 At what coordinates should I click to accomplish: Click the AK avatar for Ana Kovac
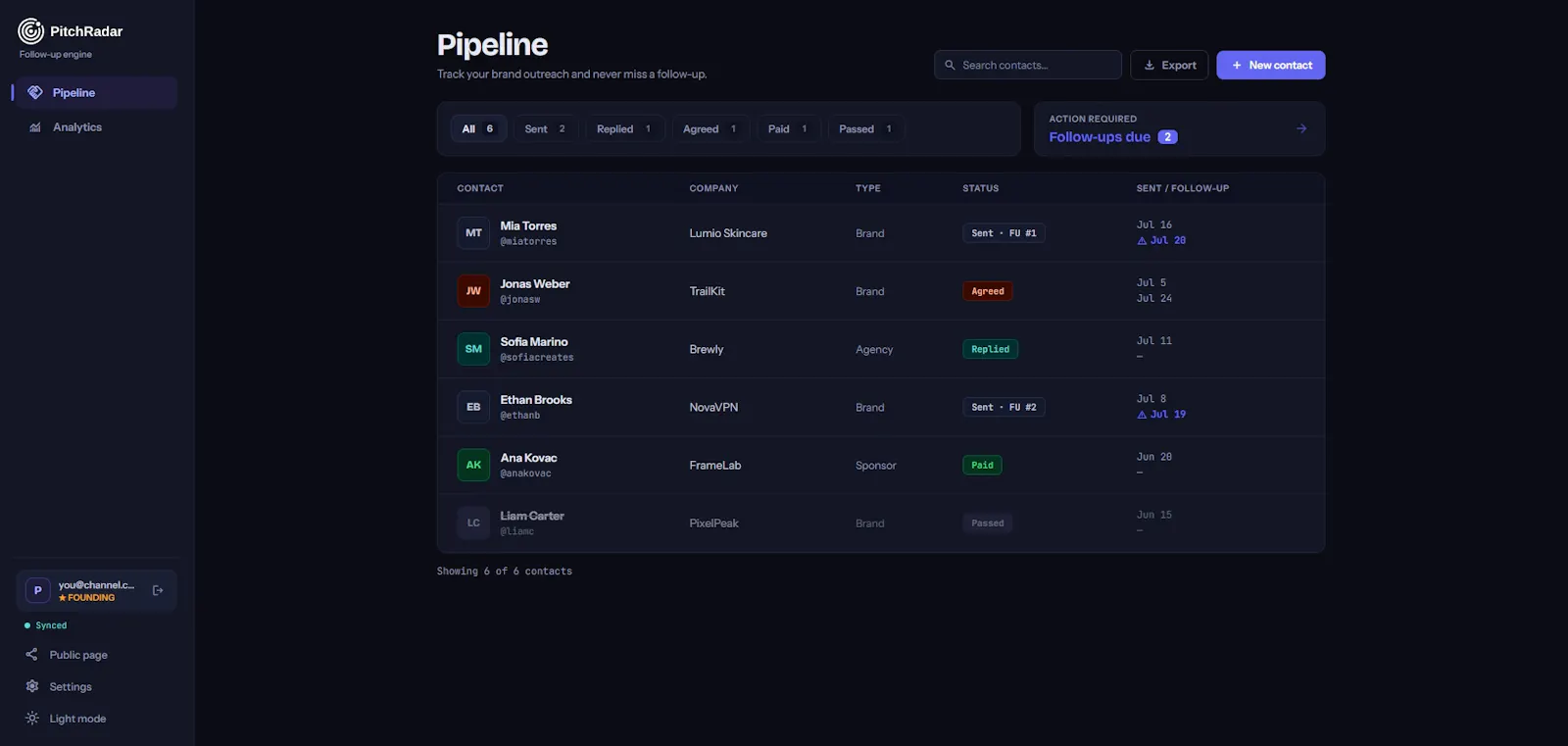(x=473, y=465)
